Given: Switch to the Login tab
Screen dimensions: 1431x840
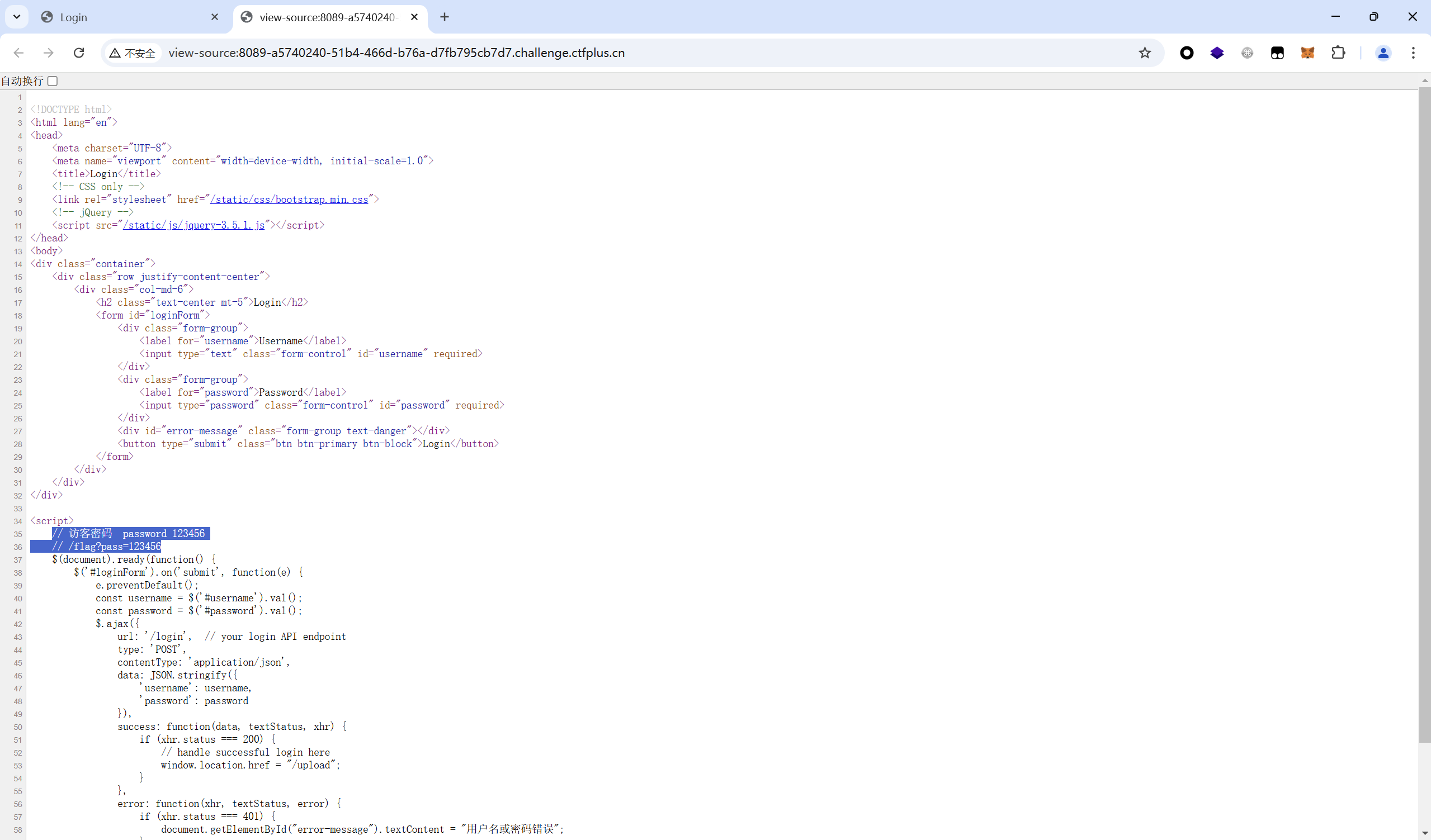Looking at the screenshot, I should click(131, 17).
